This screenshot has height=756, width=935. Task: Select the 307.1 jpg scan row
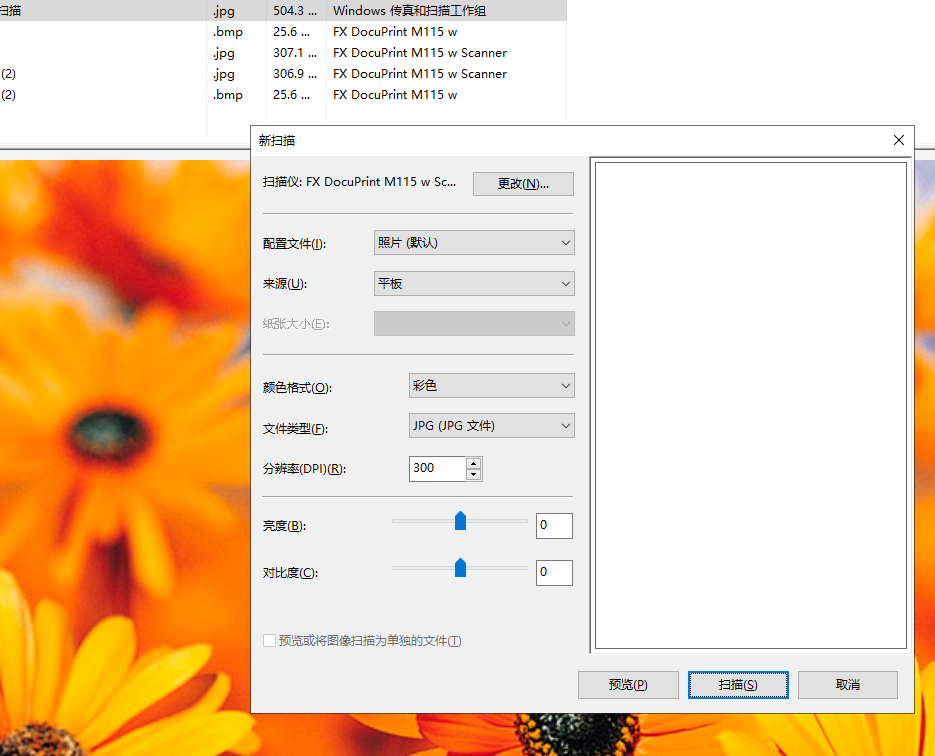283,52
